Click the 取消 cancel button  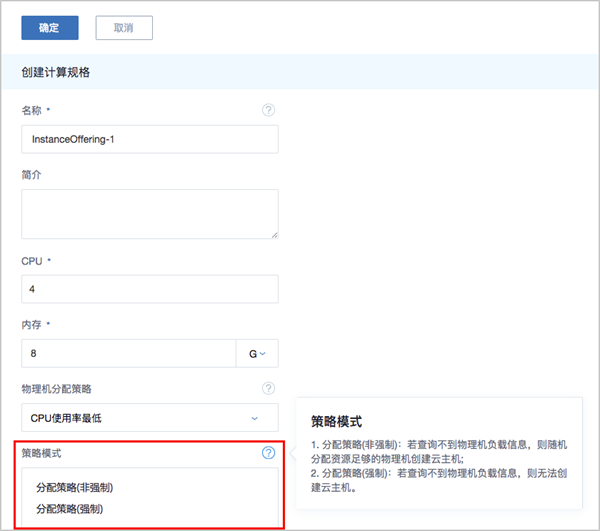click(124, 27)
